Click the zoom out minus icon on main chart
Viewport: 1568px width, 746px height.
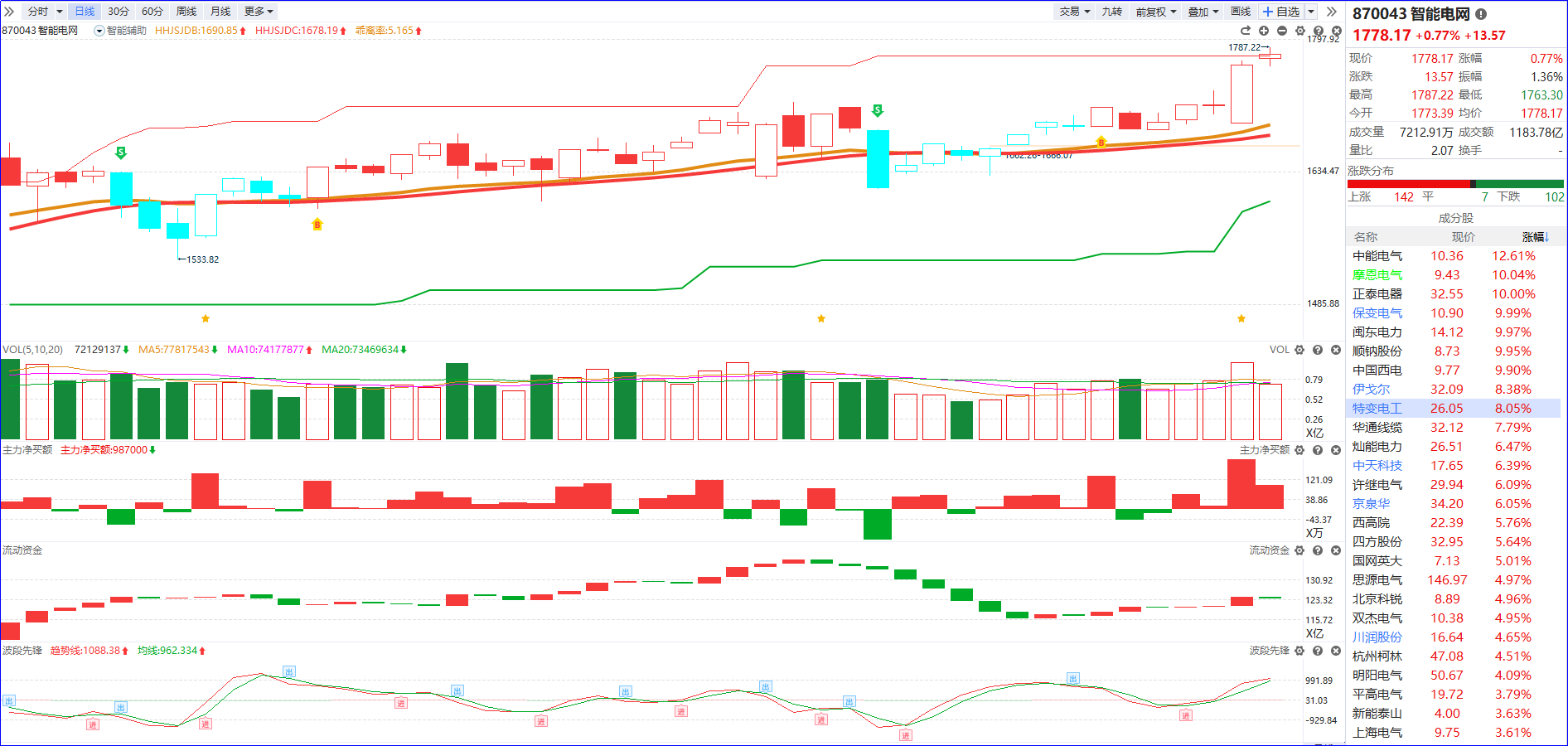point(1282,31)
